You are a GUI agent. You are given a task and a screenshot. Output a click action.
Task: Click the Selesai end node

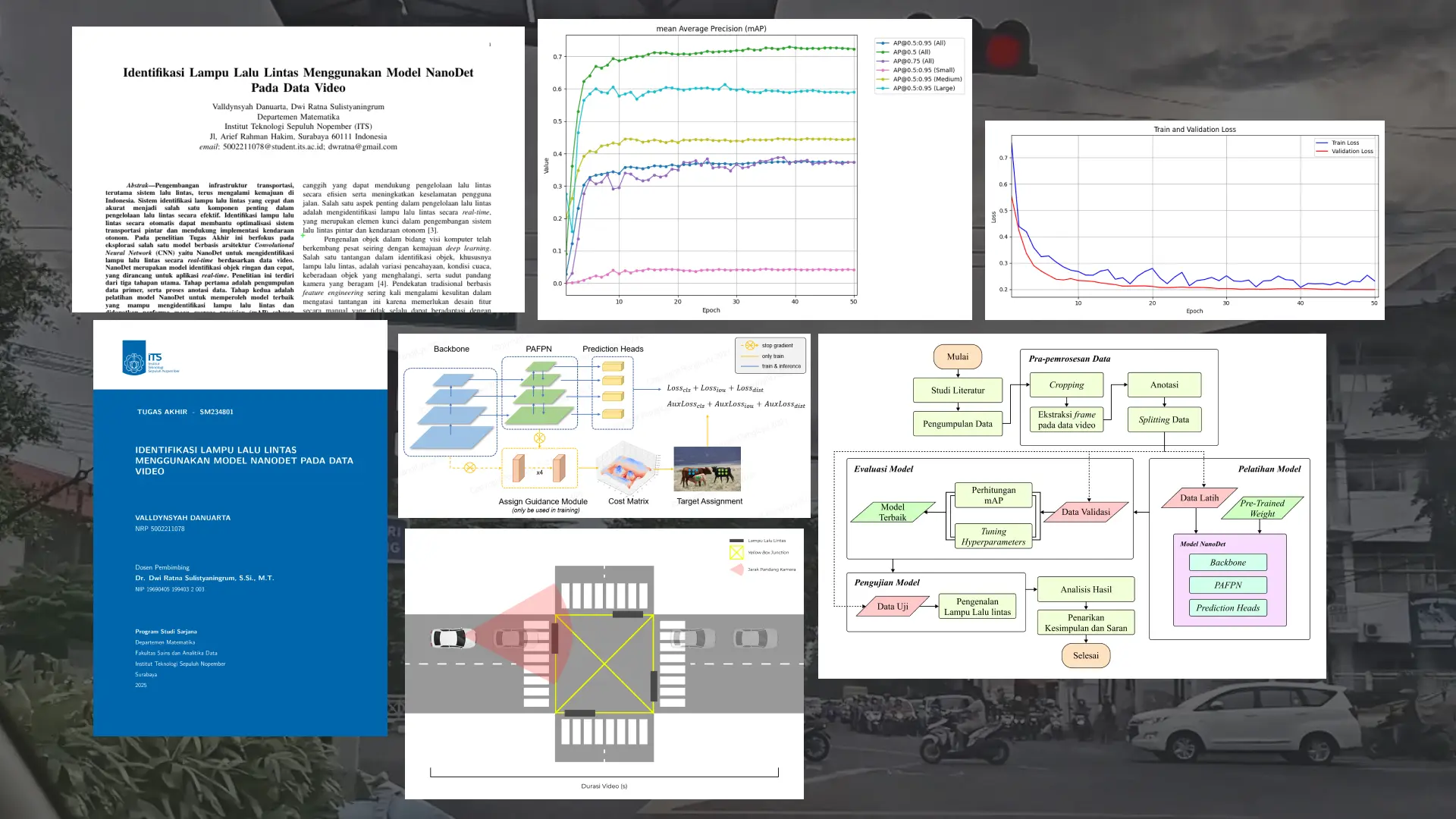tap(1086, 656)
